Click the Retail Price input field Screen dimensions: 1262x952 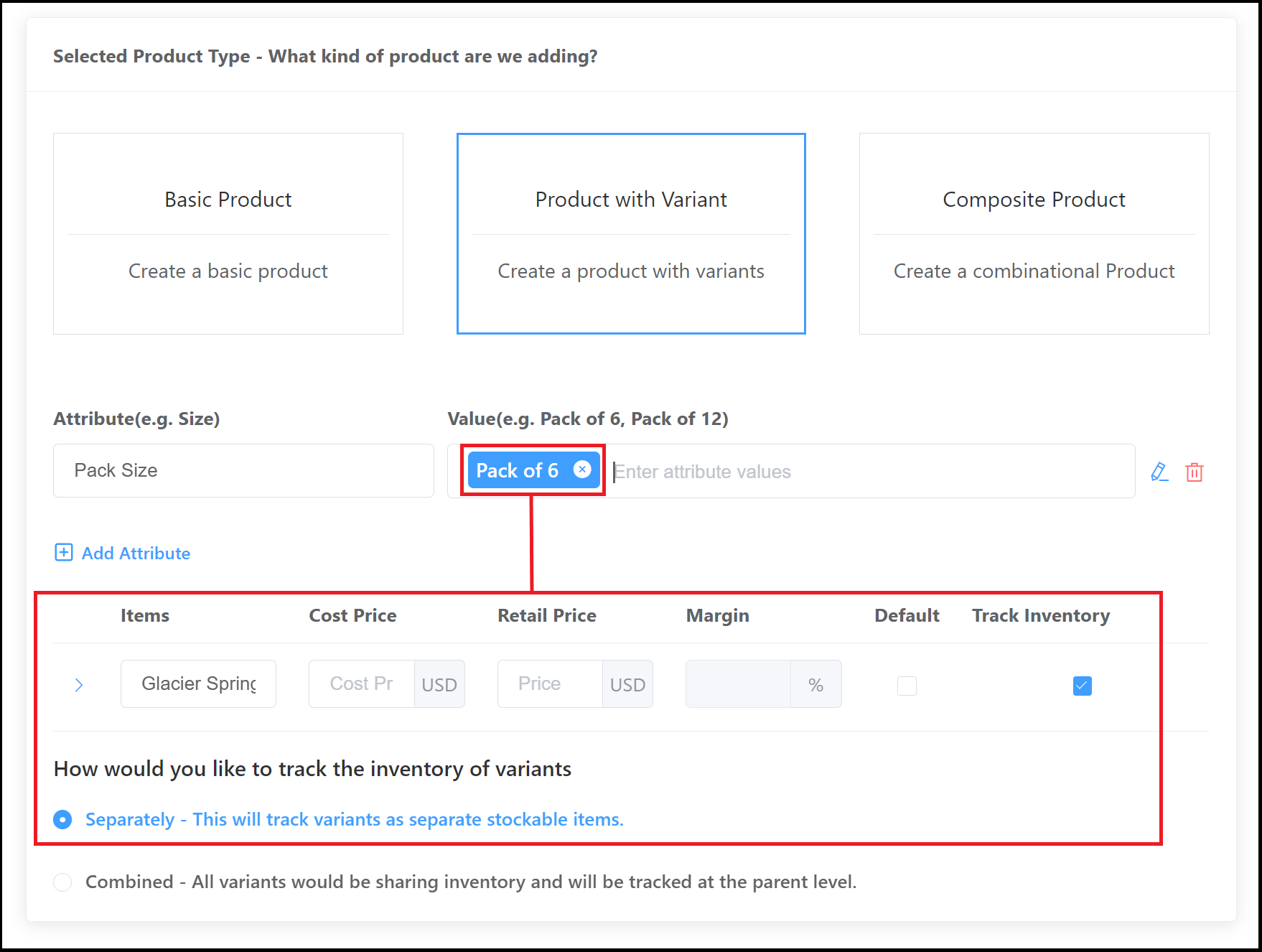[x=549, y=684]
